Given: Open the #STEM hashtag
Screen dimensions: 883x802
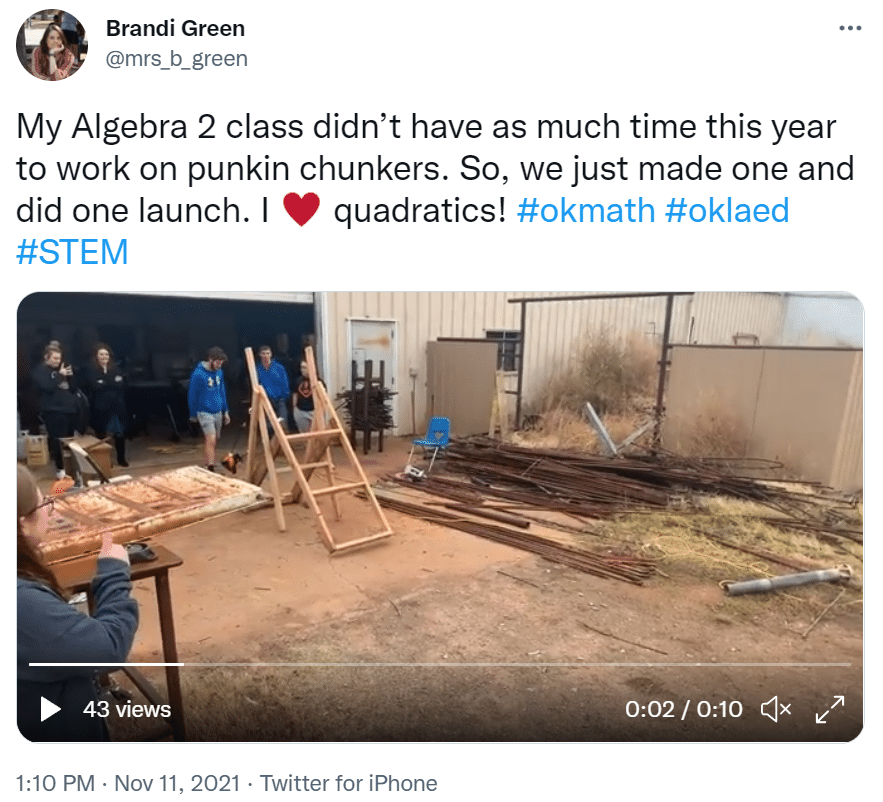Looking at the screenshot, I should click(72, 252).
